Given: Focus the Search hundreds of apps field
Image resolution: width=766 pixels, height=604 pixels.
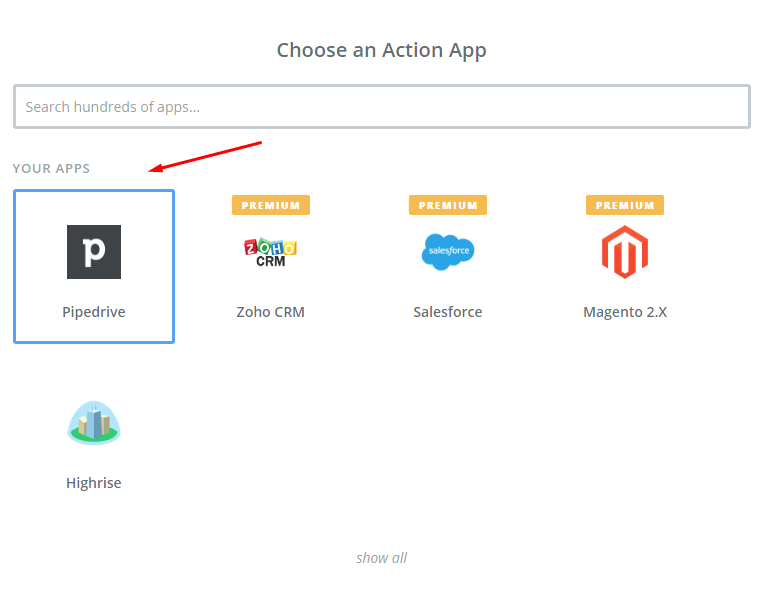Looking at the screenshot, I should click(380, 107).
